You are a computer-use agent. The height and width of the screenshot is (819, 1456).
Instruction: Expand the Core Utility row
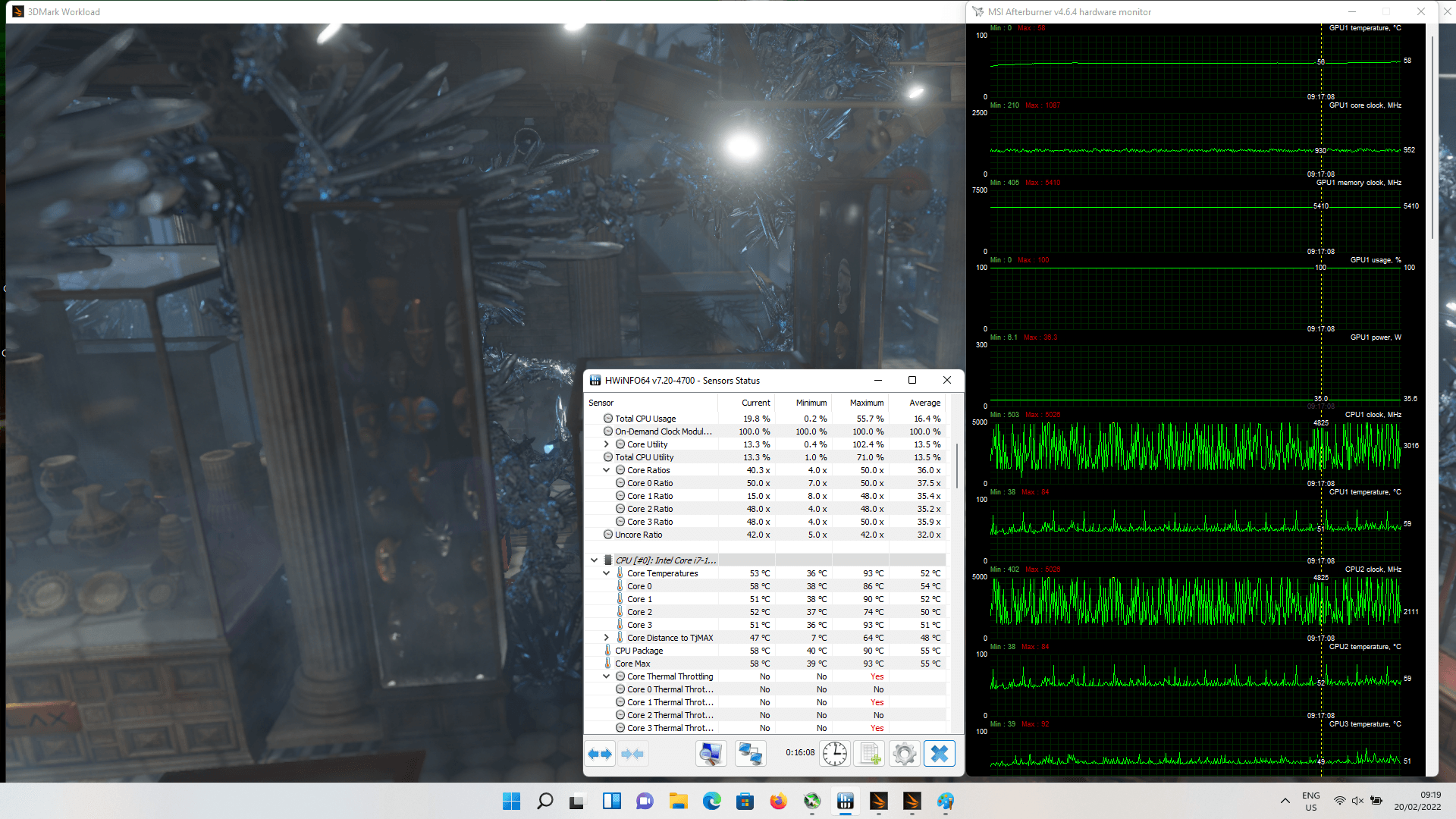click(607, 444)
